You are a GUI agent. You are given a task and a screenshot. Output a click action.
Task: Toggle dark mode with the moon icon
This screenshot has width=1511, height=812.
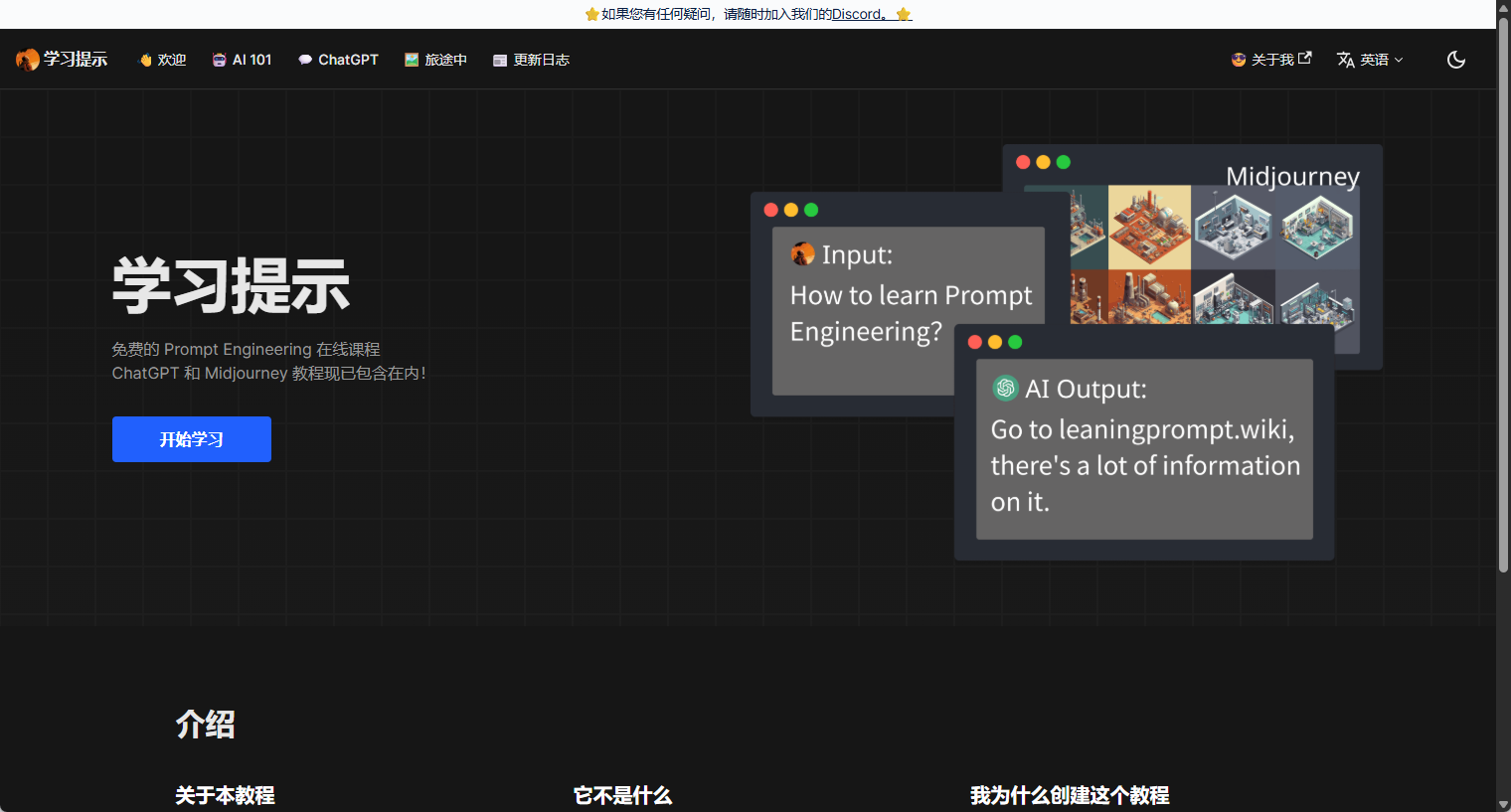click(x=1456, y=60)
